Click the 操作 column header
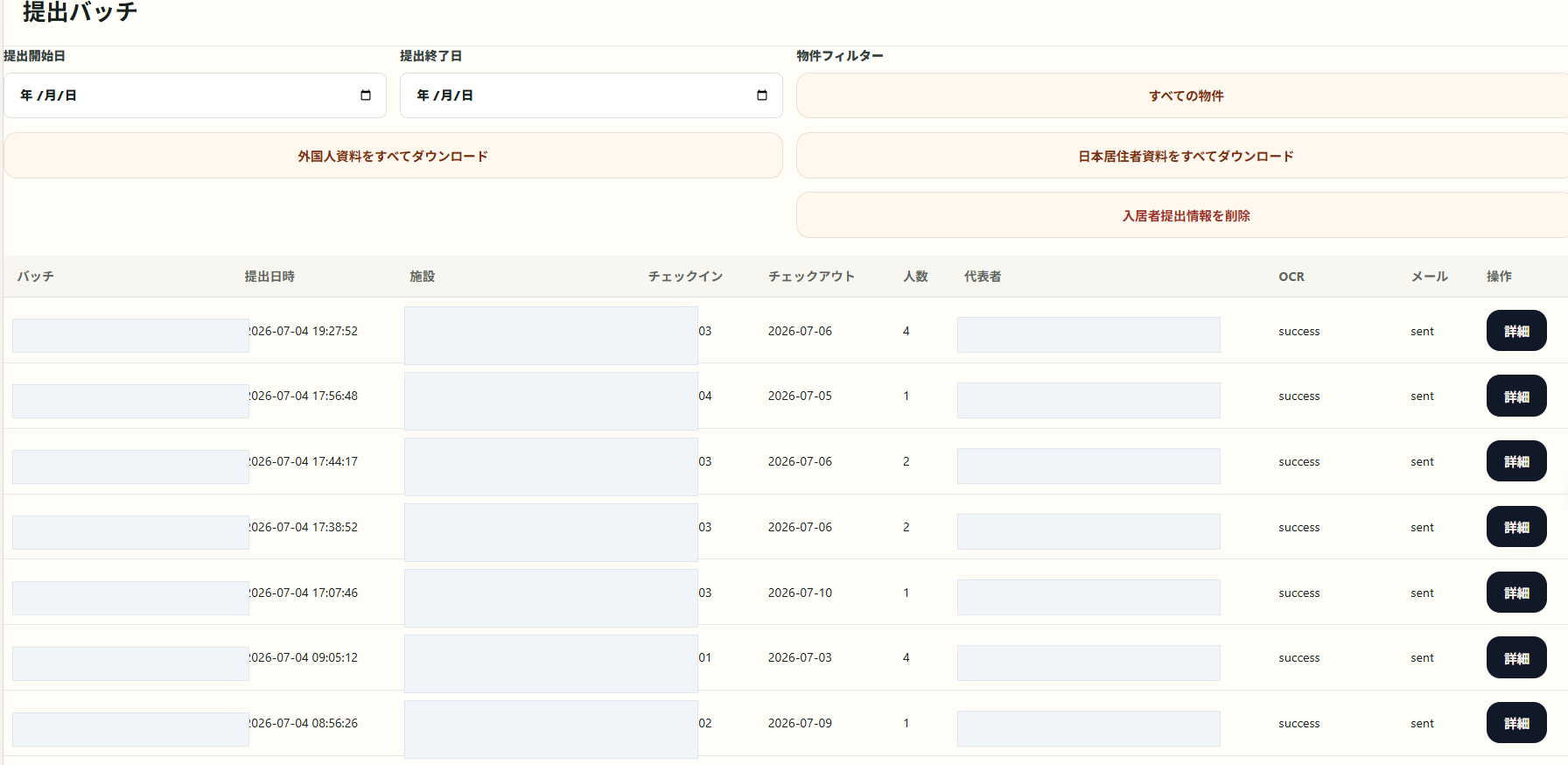 pos(1499,277)
